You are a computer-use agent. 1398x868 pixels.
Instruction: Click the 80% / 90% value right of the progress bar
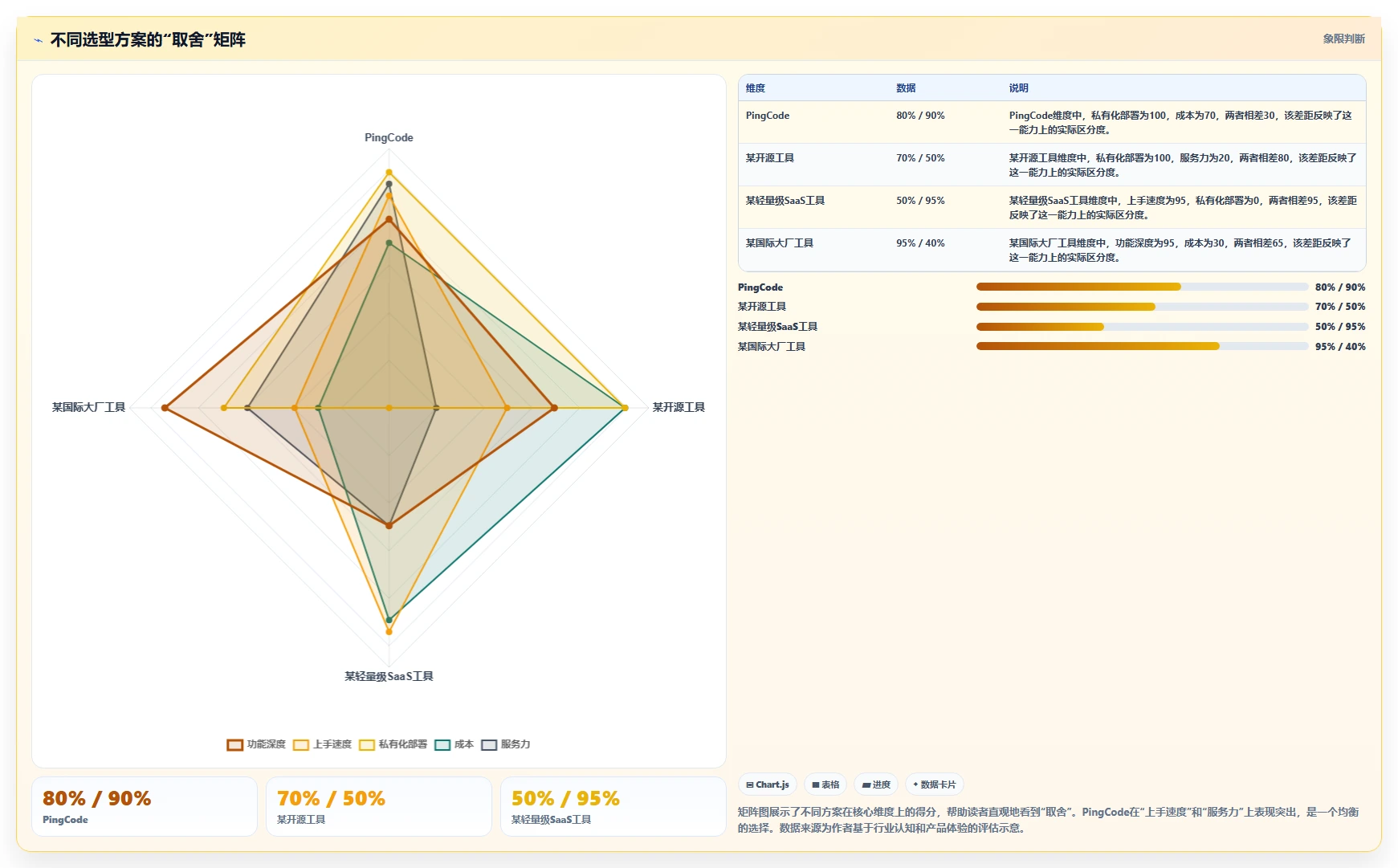(x=1340, y=287)
